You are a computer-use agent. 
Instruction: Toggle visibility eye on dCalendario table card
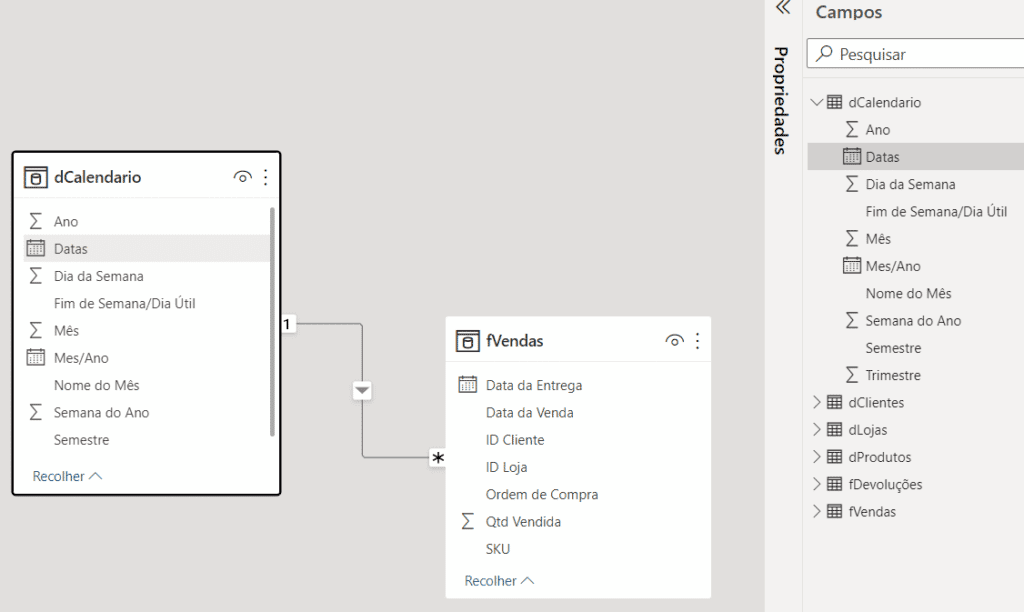[x=242, y=177]
